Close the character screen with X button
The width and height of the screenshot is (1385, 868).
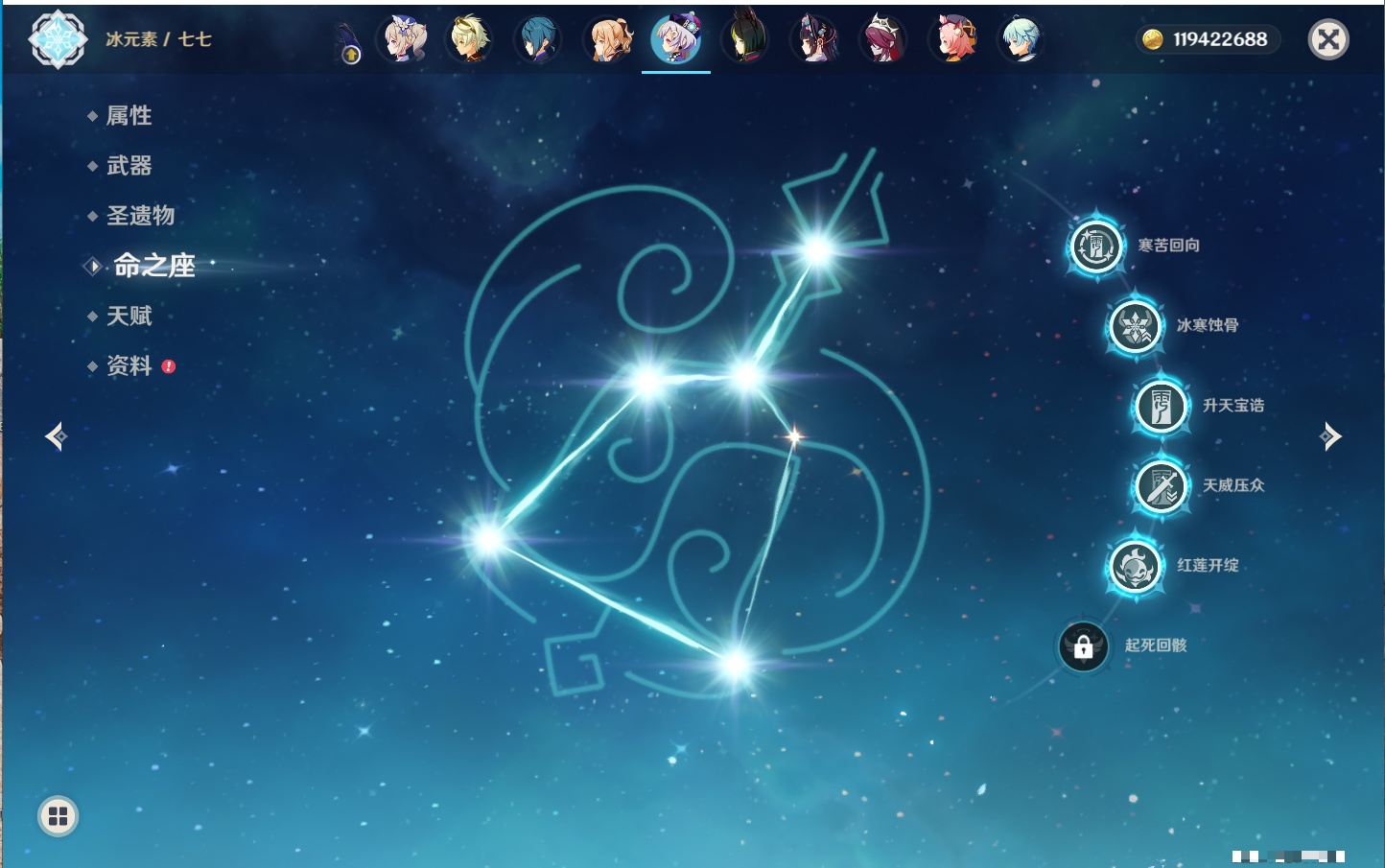tap(1328, 39)
